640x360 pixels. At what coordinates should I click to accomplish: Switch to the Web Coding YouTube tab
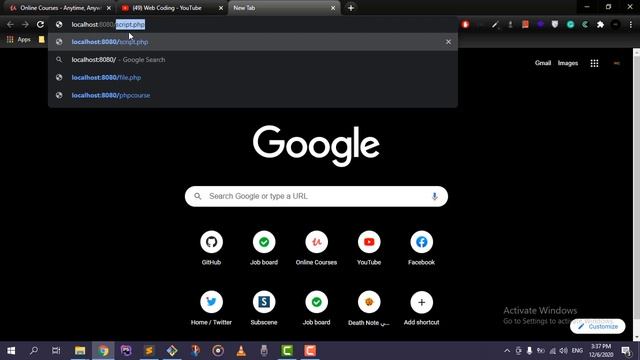172,8
